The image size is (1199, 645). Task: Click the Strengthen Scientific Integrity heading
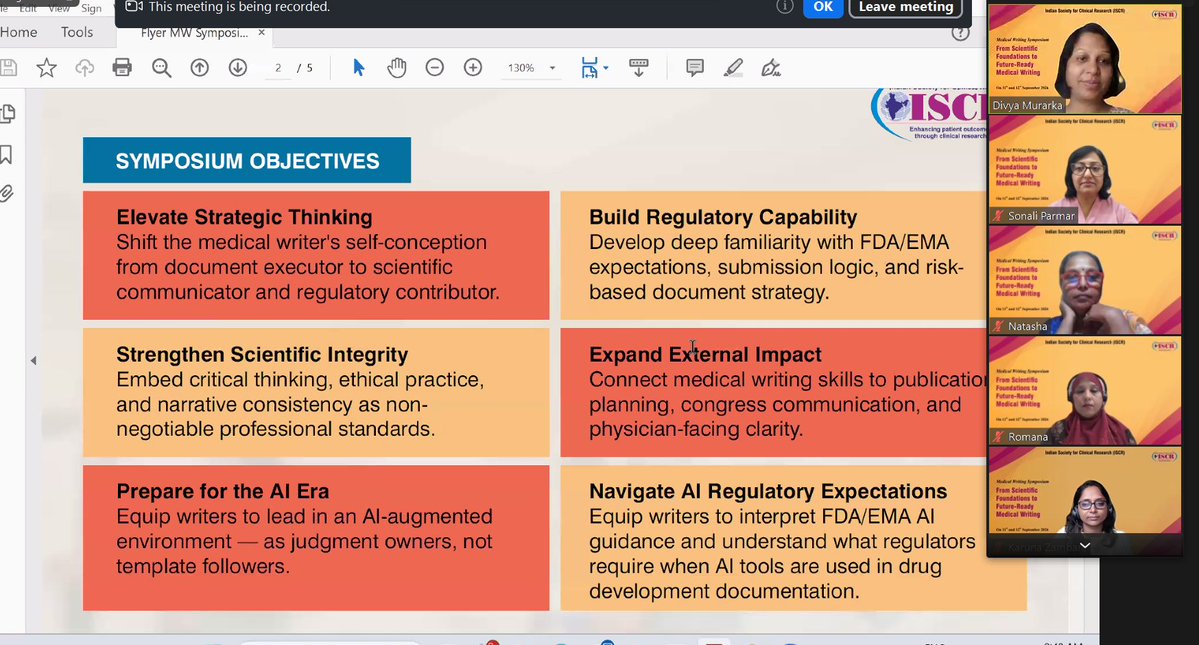coord(262,355)
